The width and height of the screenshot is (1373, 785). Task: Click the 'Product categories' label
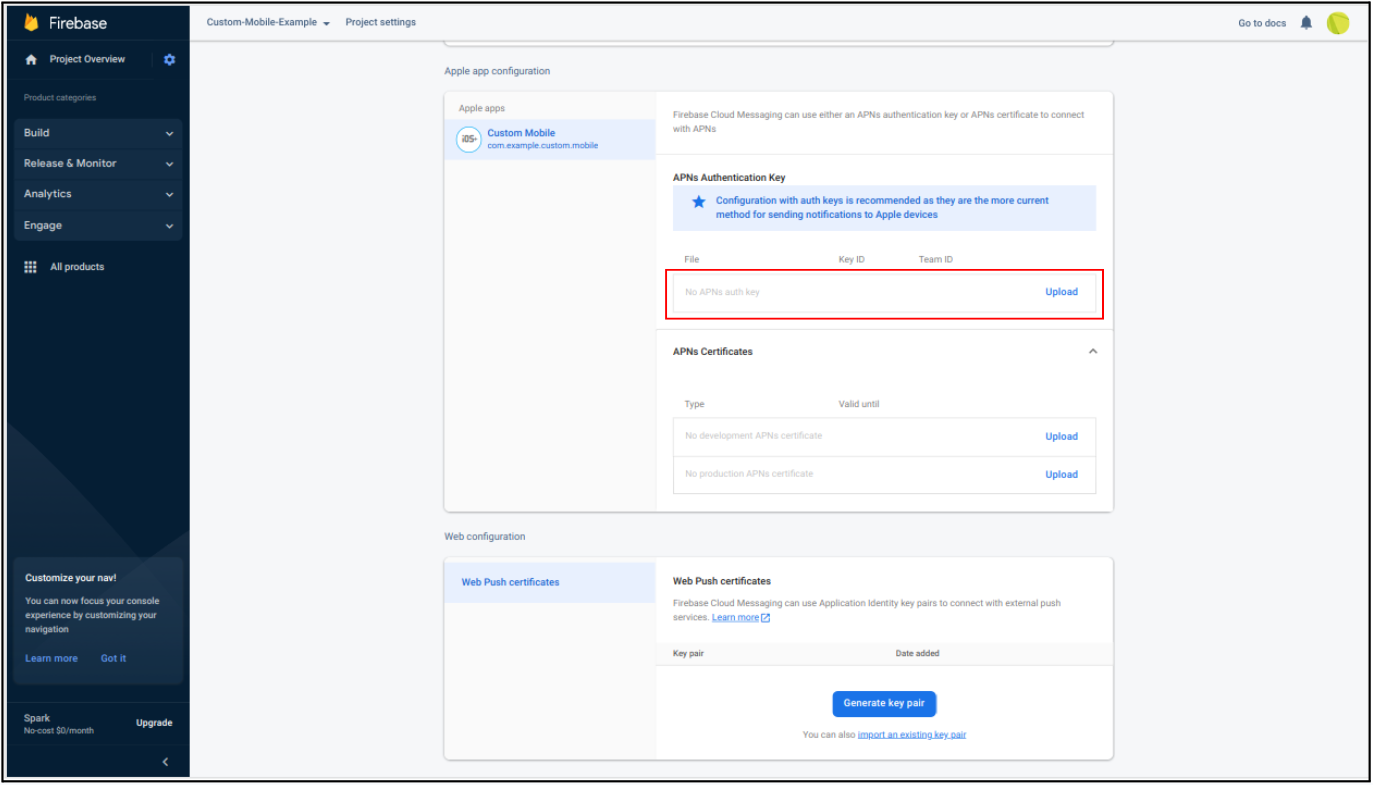point(60,98)
